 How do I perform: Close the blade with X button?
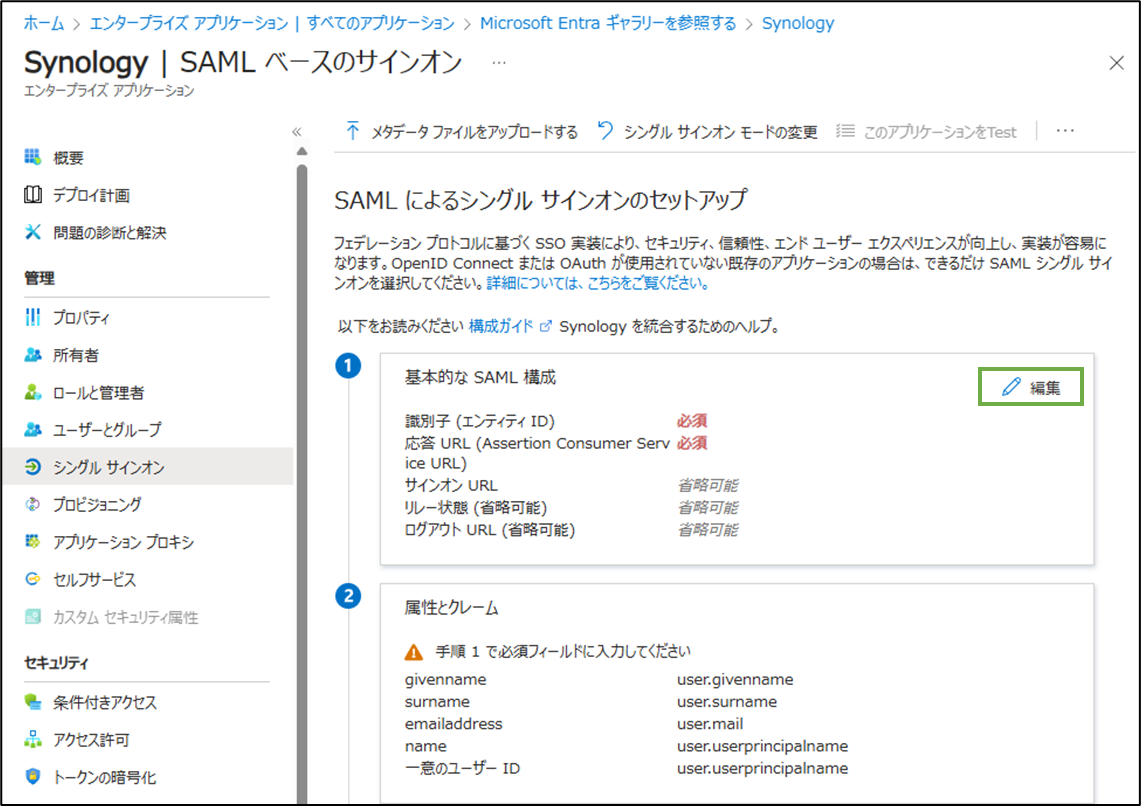pyautogui.click(x=1116, y=63)
